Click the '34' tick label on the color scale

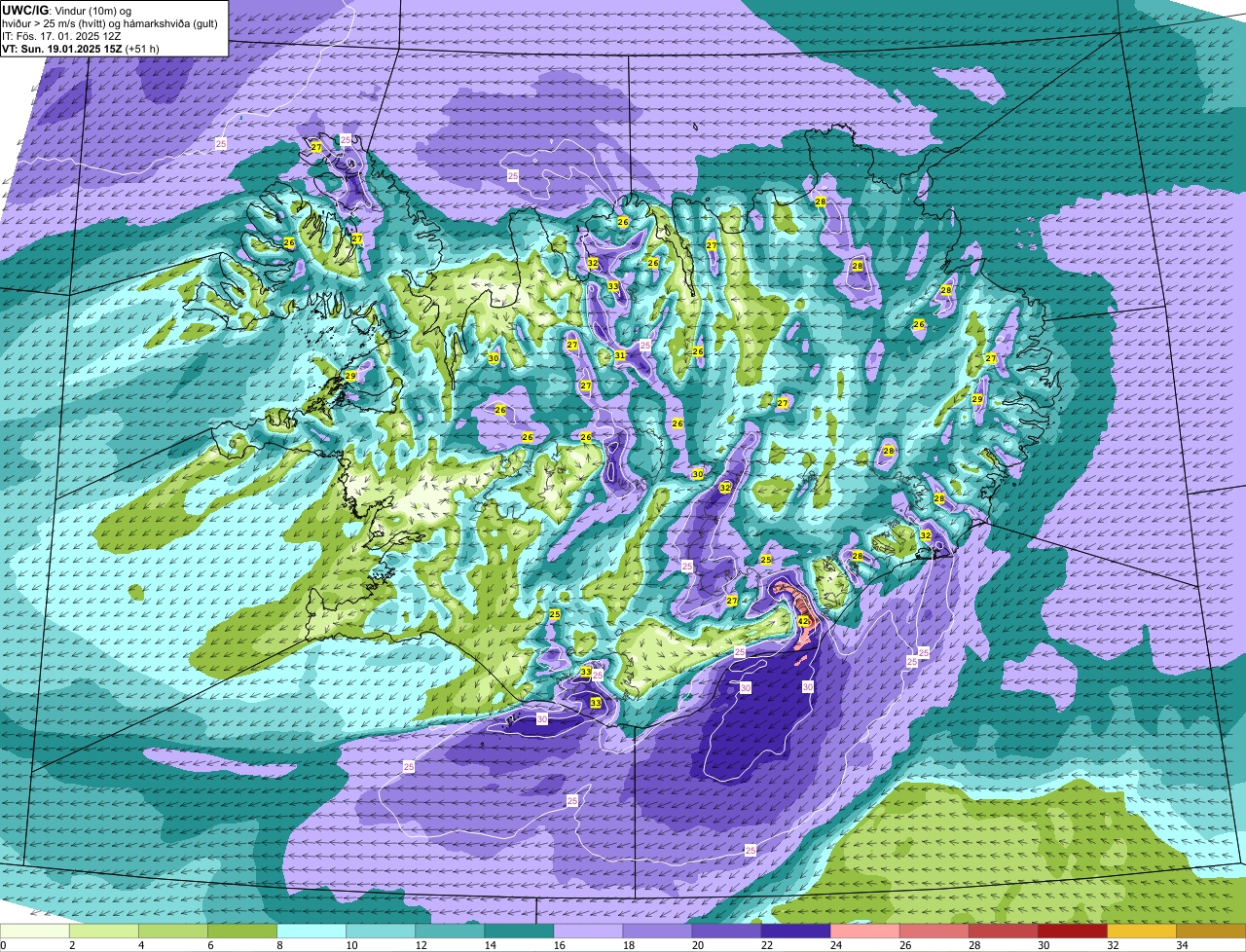[x=1182, y=945]
